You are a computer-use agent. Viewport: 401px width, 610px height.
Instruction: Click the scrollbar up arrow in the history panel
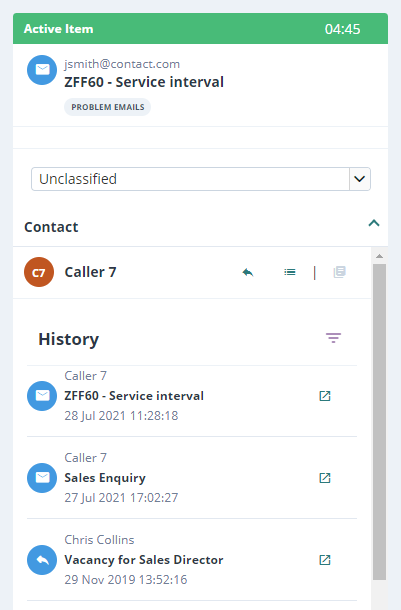[x=380, y=256]
